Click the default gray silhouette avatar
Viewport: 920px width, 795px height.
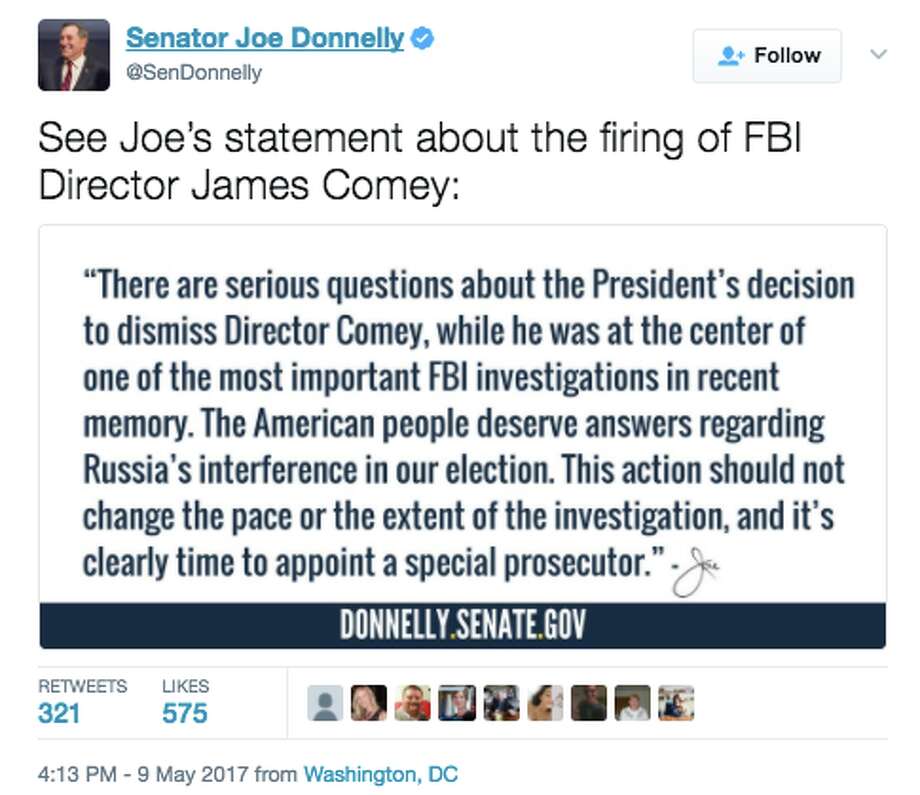point(324,703)
